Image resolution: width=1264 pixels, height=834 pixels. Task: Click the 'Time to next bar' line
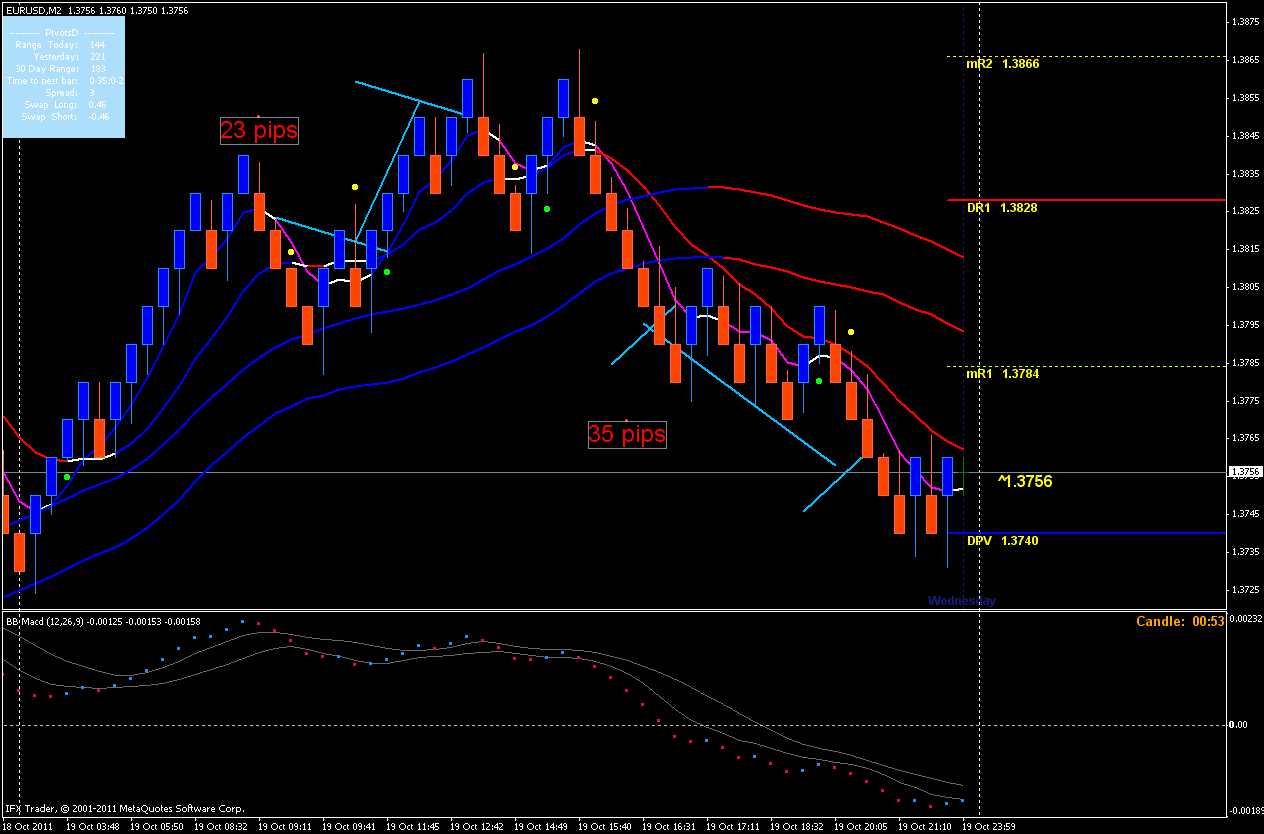(x=65, y=81)
